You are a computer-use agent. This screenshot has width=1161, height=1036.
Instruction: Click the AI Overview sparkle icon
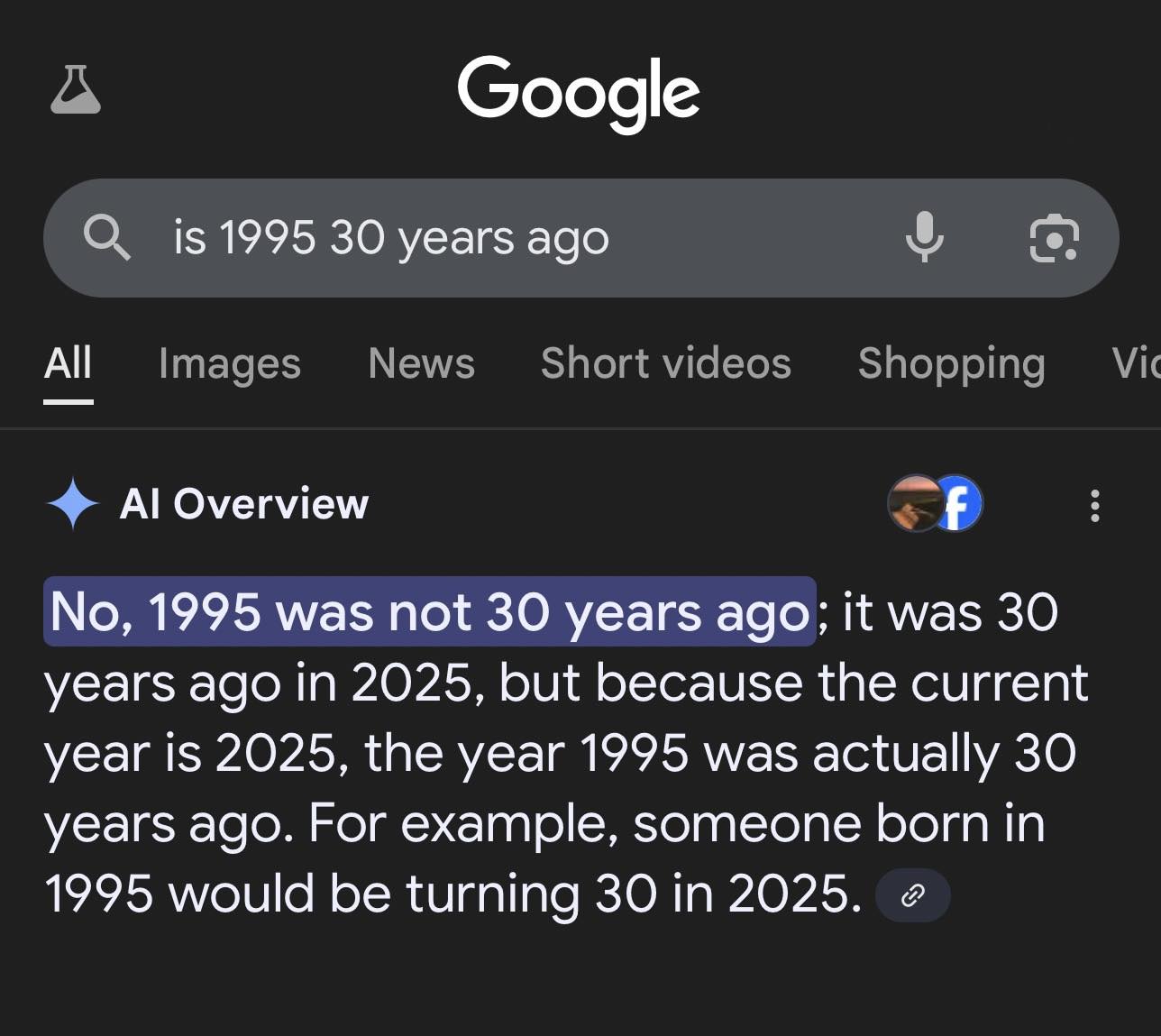click(72, 503)
